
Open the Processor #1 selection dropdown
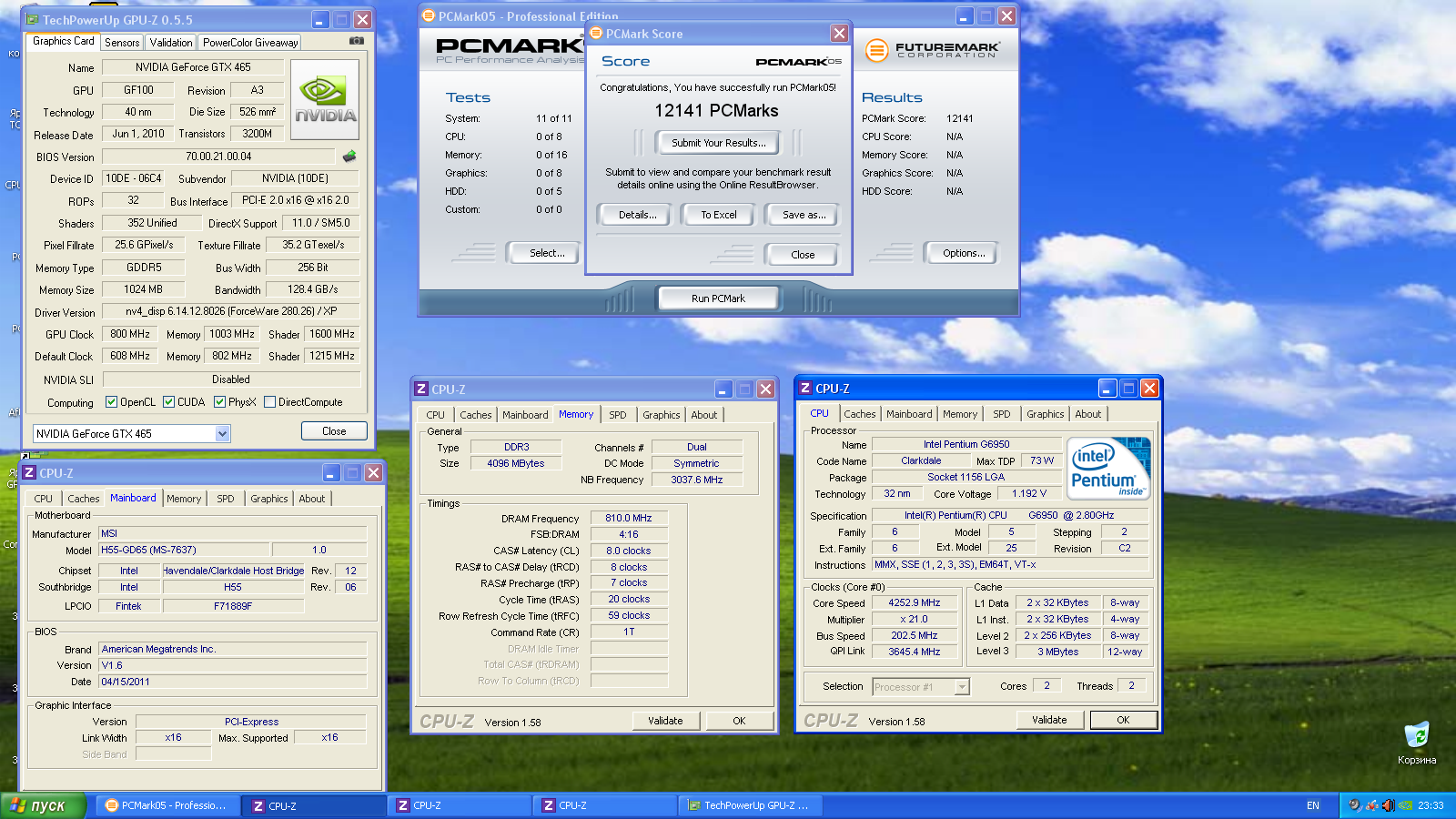tap(921, 687)
